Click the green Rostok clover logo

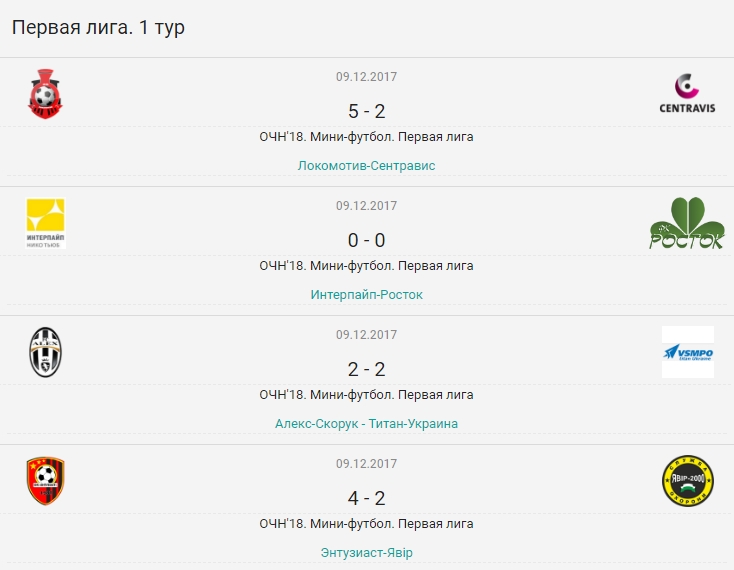[687, 223]
